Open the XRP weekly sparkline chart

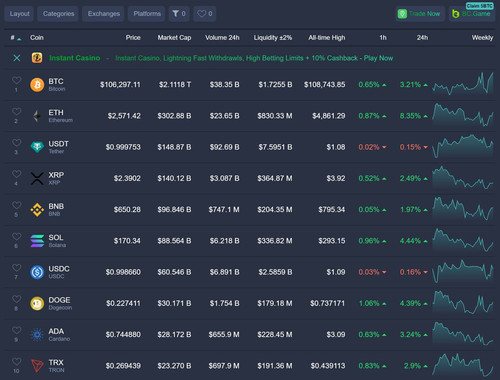coord(463,177)
